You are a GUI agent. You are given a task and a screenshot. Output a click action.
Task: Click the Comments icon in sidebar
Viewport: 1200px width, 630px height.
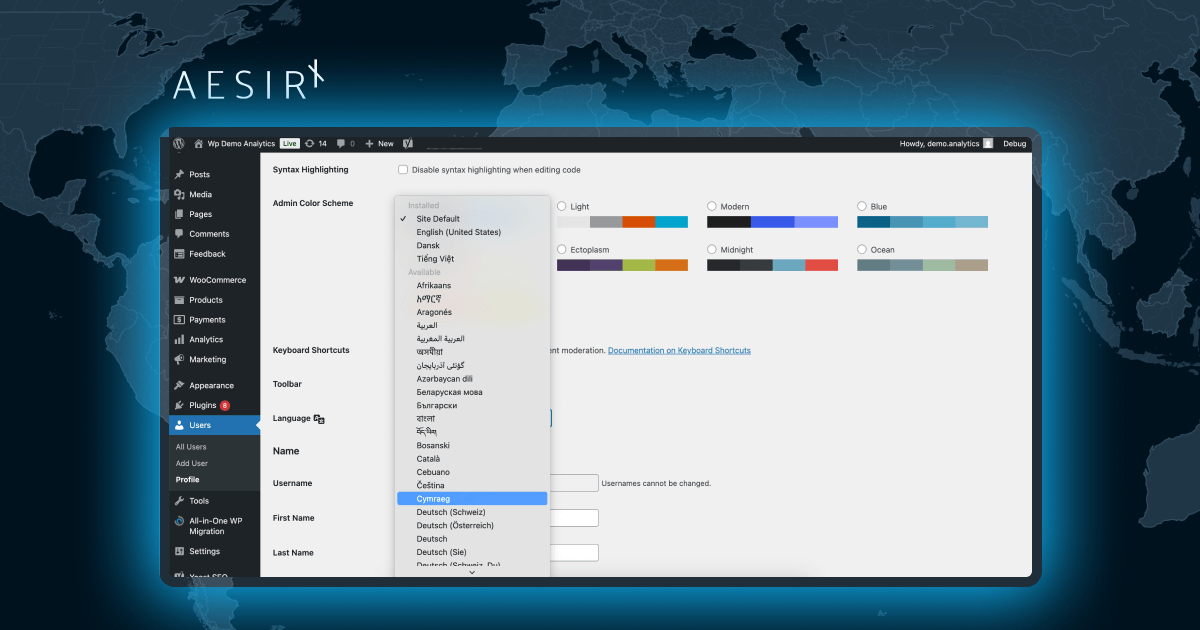click(179, 234)
